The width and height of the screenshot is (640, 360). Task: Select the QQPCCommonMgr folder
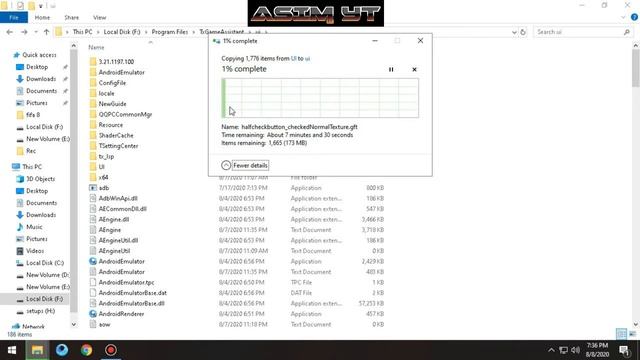point(125,114)
